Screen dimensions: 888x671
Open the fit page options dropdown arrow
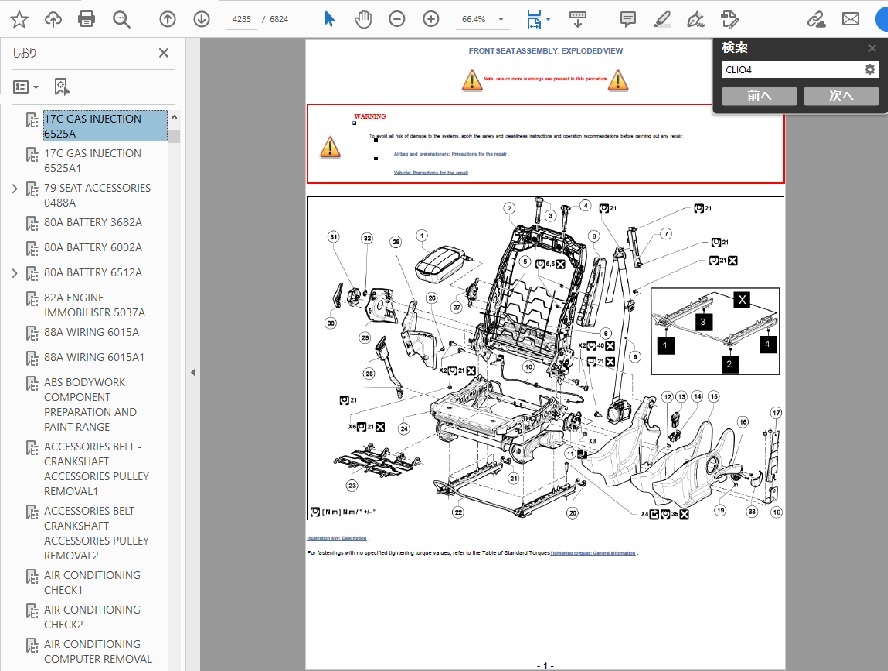tap(548, 20)
